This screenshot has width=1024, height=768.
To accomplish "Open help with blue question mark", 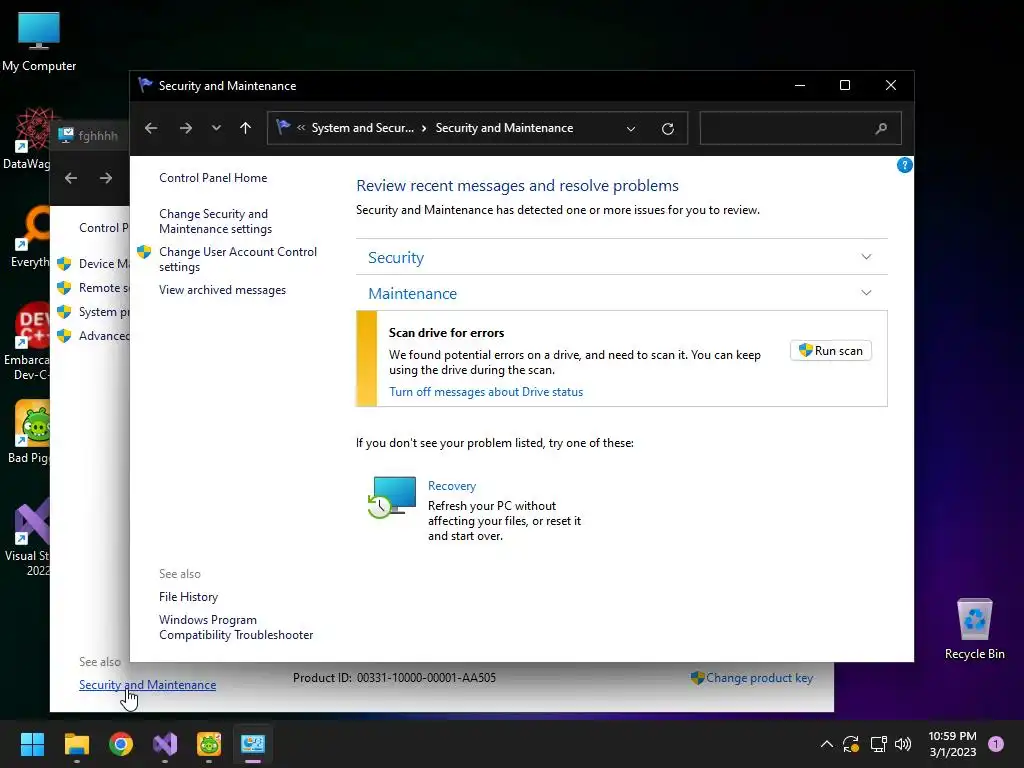I will click(x=904, y=165).
